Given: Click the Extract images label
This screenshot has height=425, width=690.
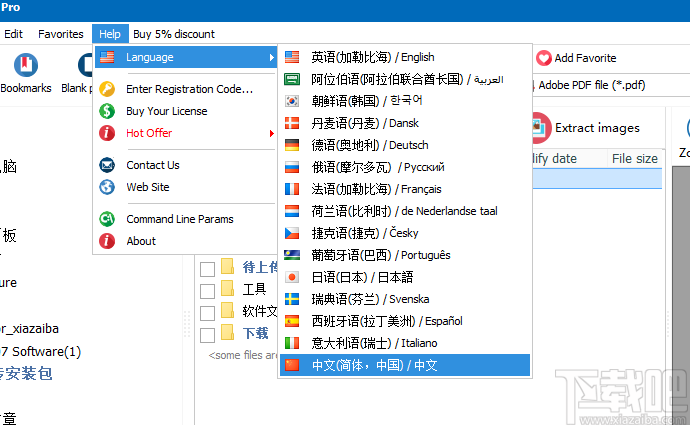Looking at the screenshot, I should (597, 128).
